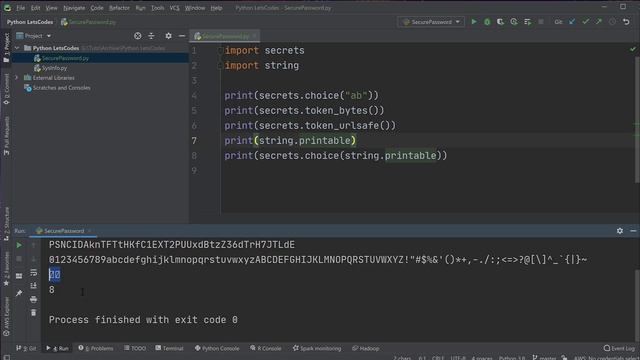Image resolution: width=640 pixels, height=360 pixels.
Task: Open the Git tool window button
Action: point(27,348)
